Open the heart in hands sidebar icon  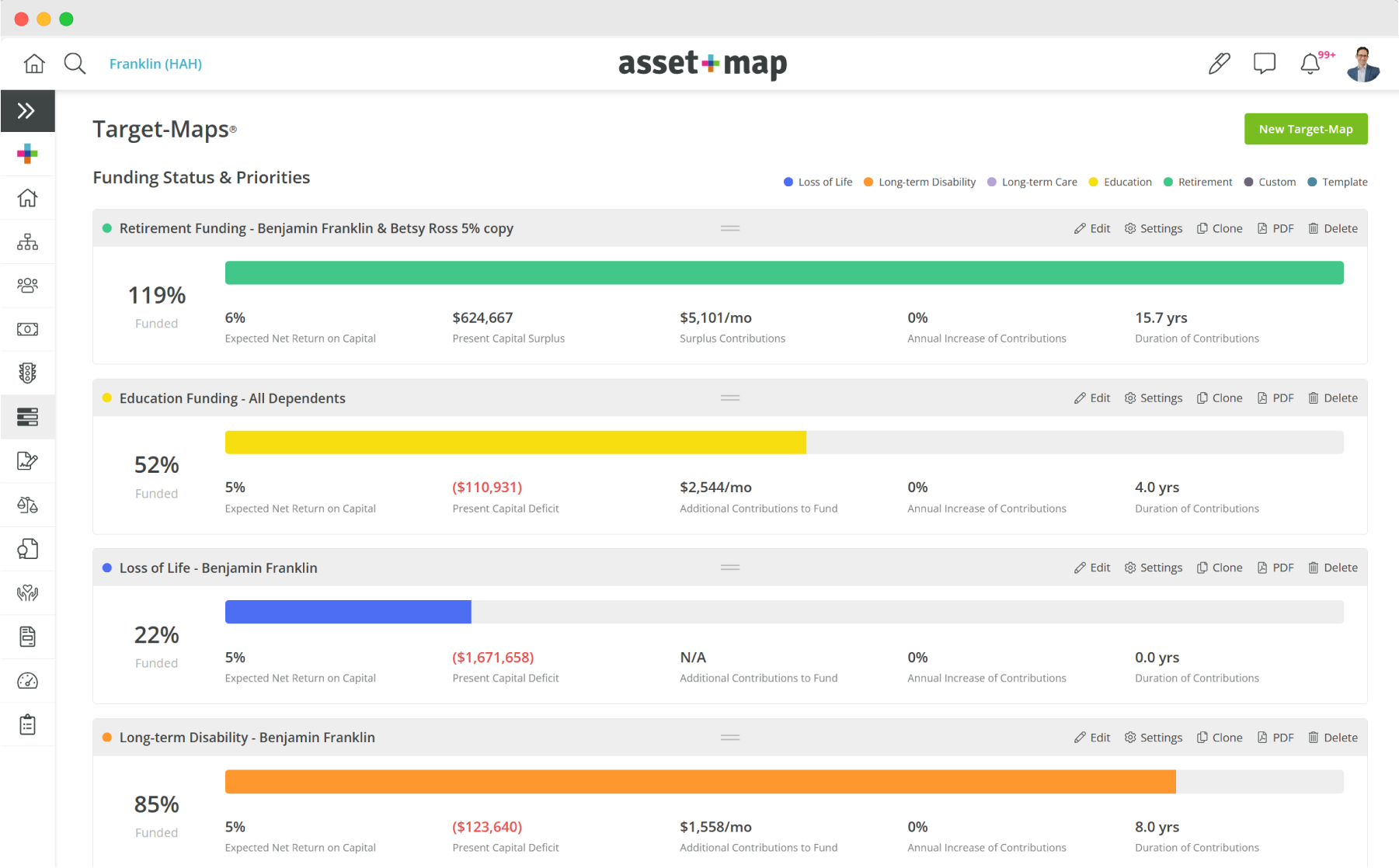(x=27, y=593)
